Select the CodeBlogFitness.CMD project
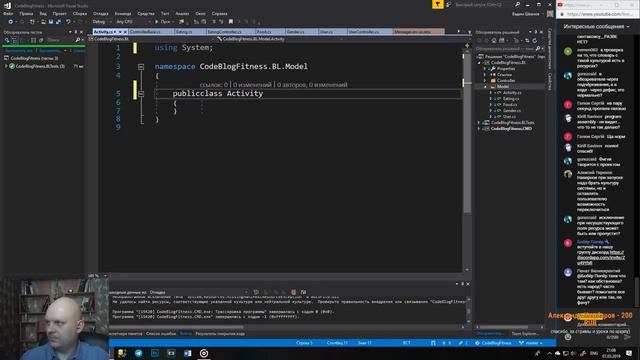Screen dimensions: 640x360 tap(511, 129)
